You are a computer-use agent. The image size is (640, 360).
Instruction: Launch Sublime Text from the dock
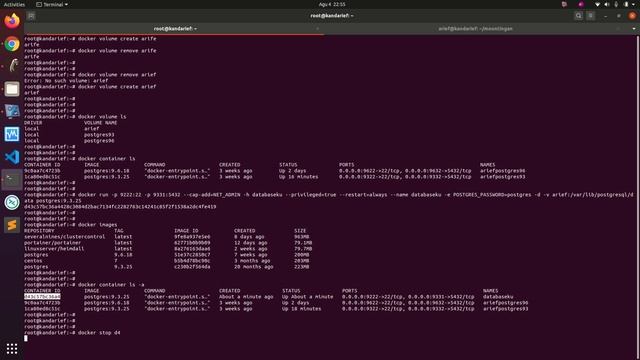[x=12, y=225]
